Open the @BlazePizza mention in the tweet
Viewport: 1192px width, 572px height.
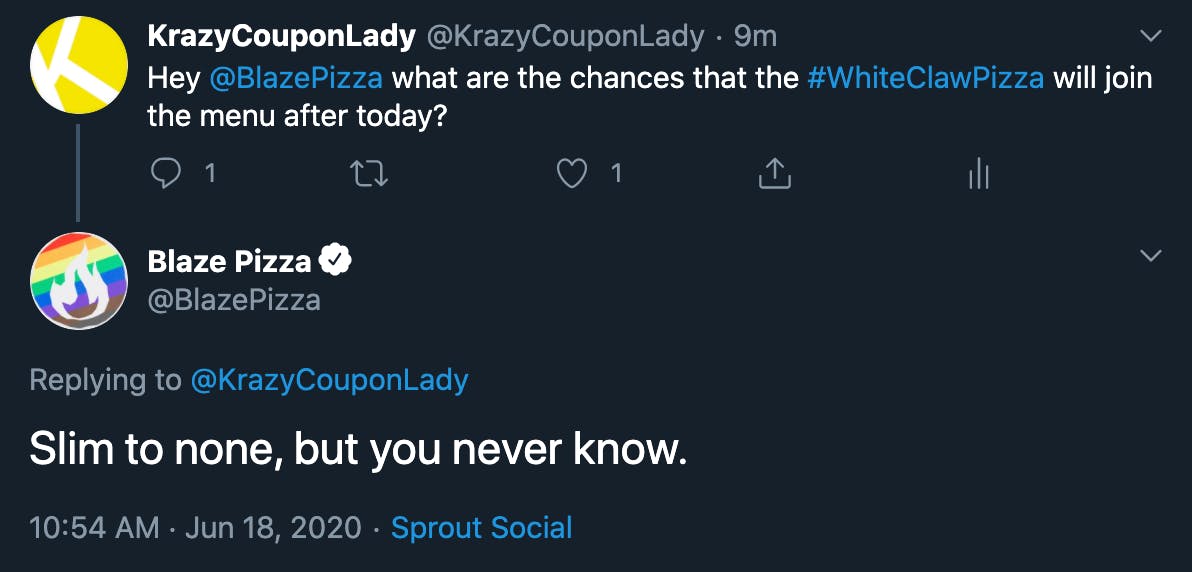295,78
